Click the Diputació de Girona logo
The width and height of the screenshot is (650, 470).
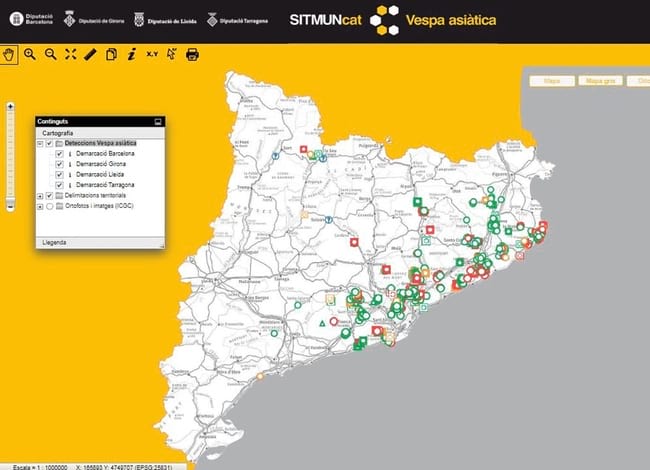pos(94,19)
